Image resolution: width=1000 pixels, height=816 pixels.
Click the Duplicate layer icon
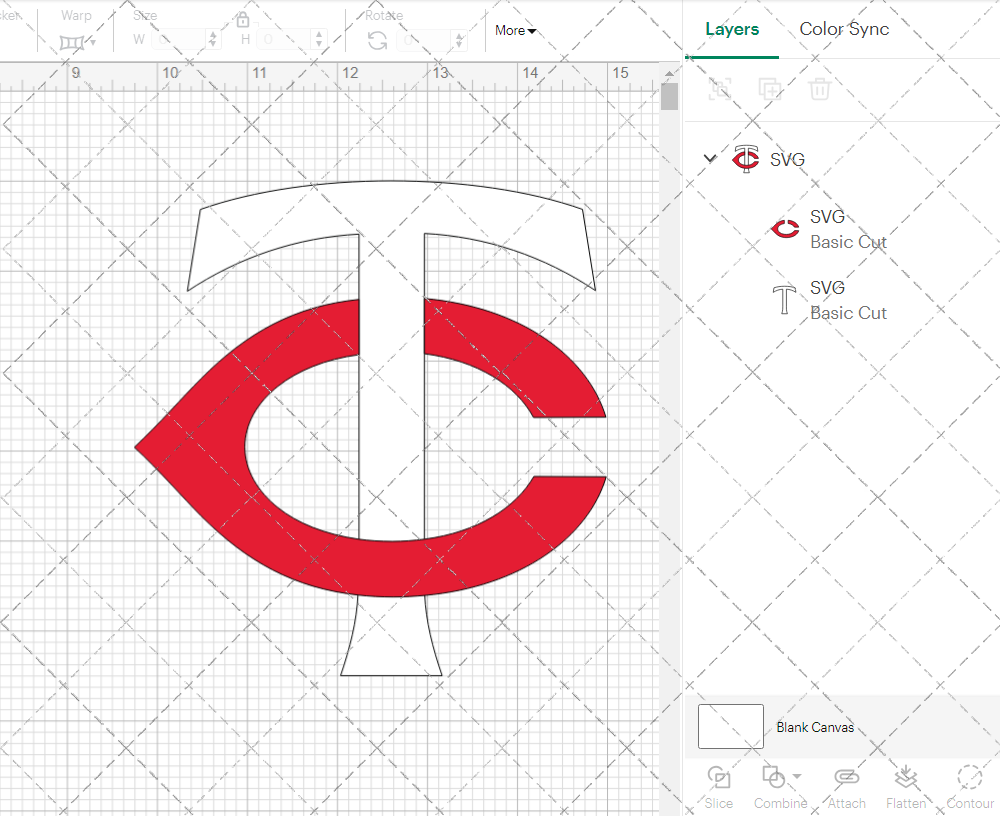tap(770, 89)
